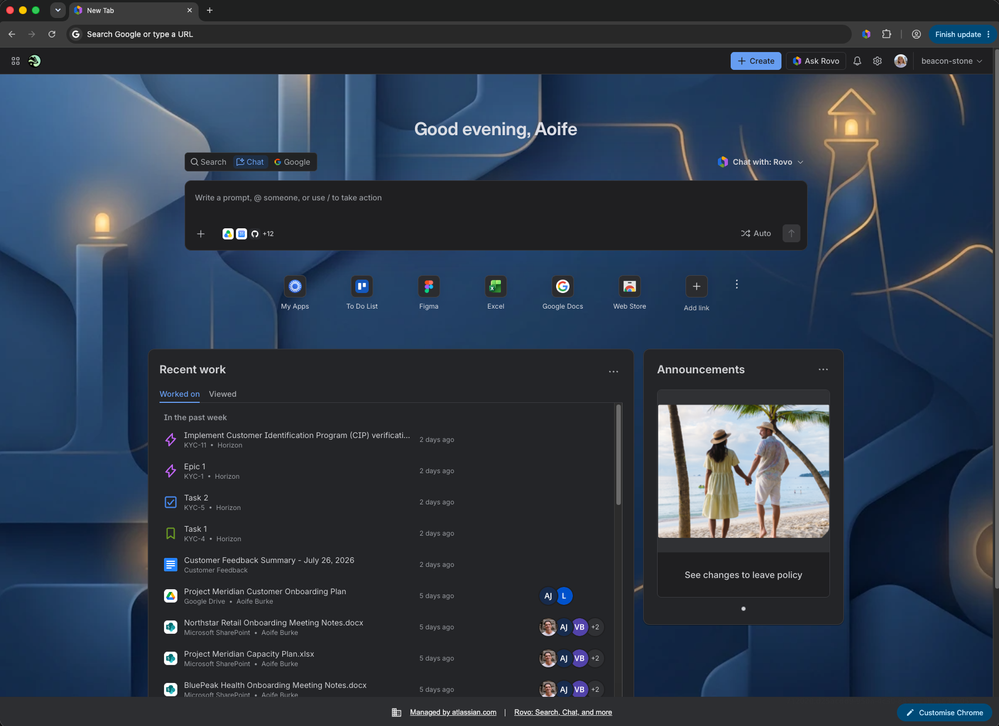Open the user avatar profile menu
The image size is (999, 726).
point(900,61)
